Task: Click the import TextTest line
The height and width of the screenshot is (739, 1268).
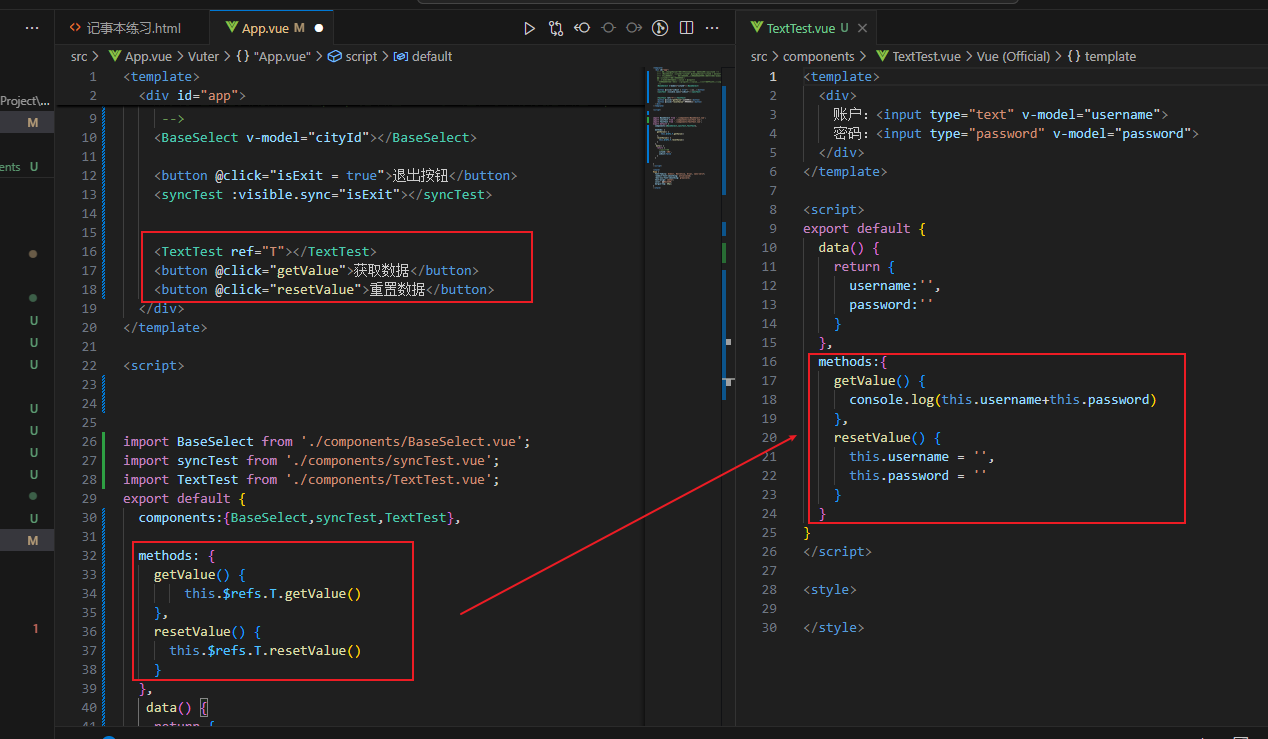Action: pyautogui.click(x=311, y=479)
